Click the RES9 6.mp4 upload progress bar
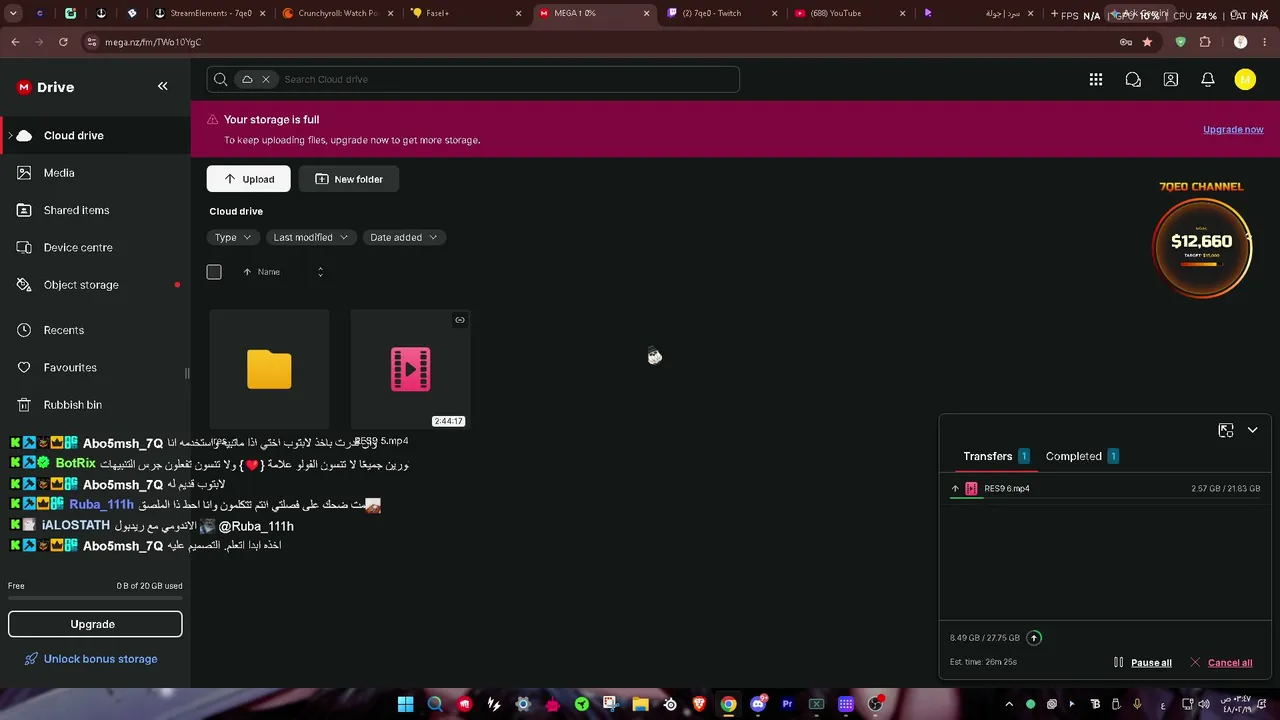Viewport: 1280px width, 720px height. point(1105,497)
